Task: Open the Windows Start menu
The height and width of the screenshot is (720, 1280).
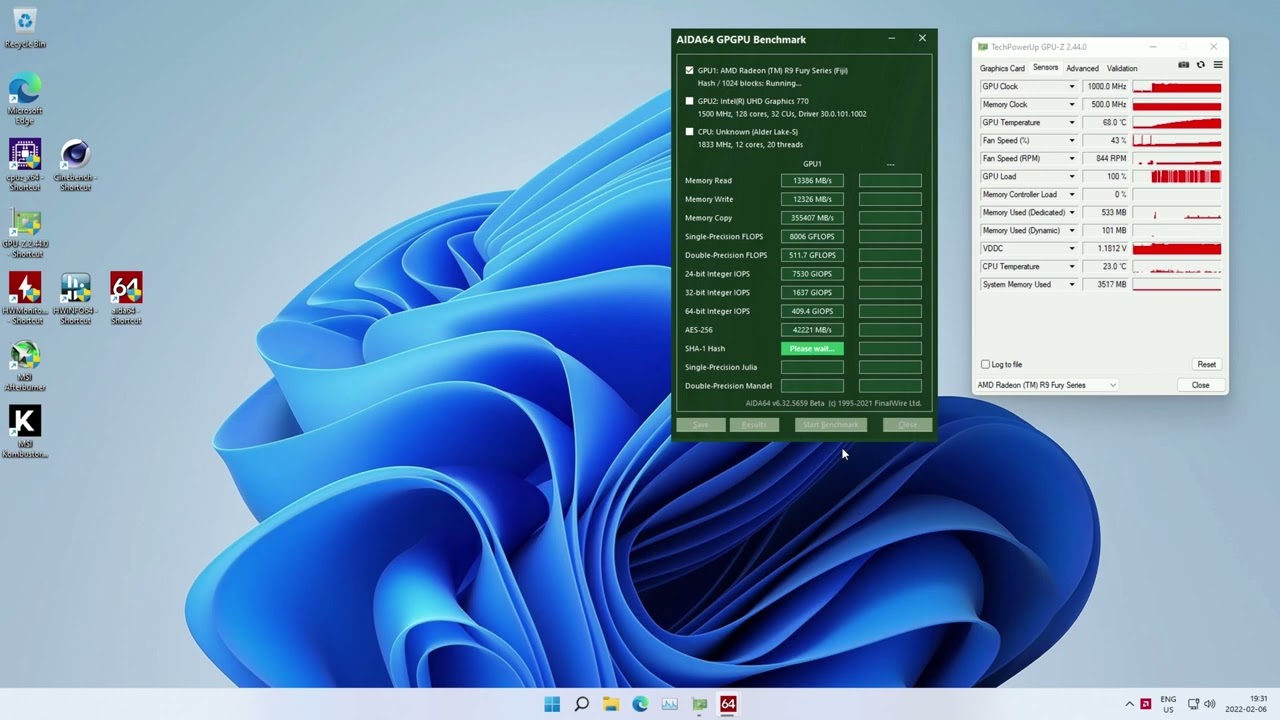Action: (x=552, y=704)
